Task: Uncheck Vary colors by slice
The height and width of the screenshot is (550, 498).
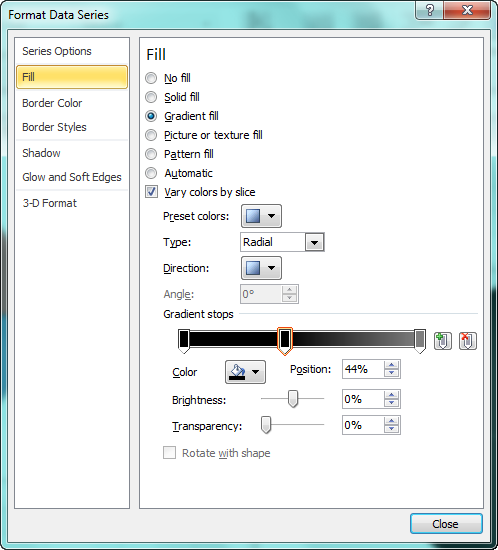Action: coord(152,192)
